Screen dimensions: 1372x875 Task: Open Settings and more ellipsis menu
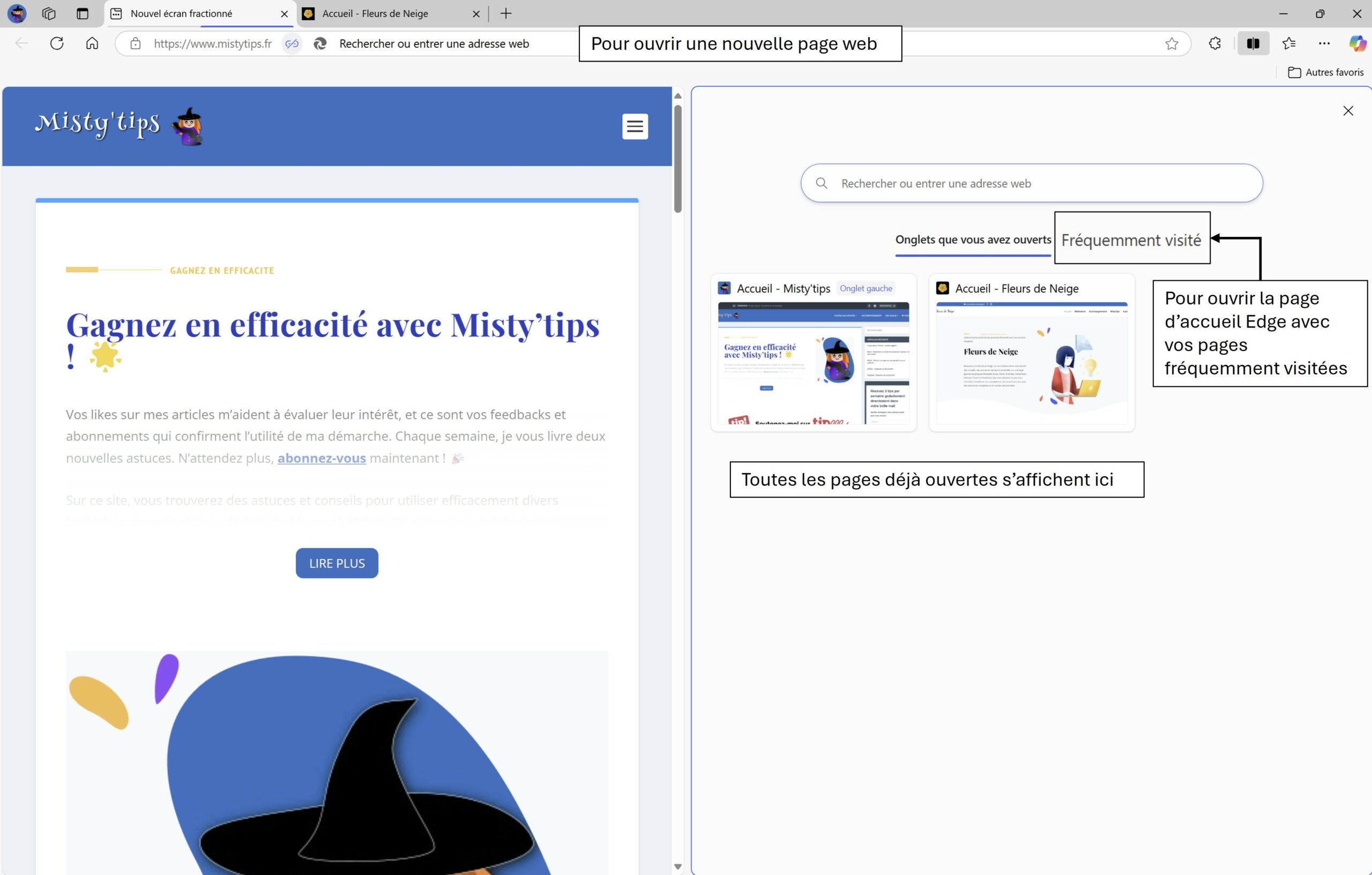(1324, 43)
